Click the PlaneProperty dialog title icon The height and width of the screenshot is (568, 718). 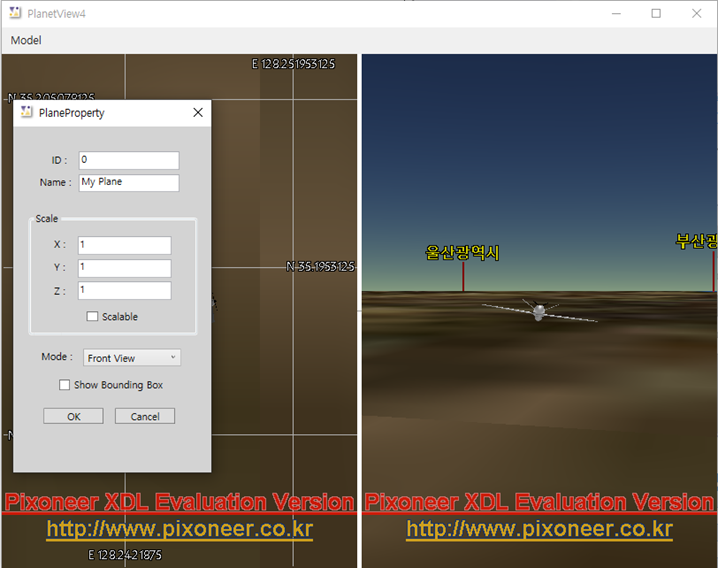coord(26,112)
